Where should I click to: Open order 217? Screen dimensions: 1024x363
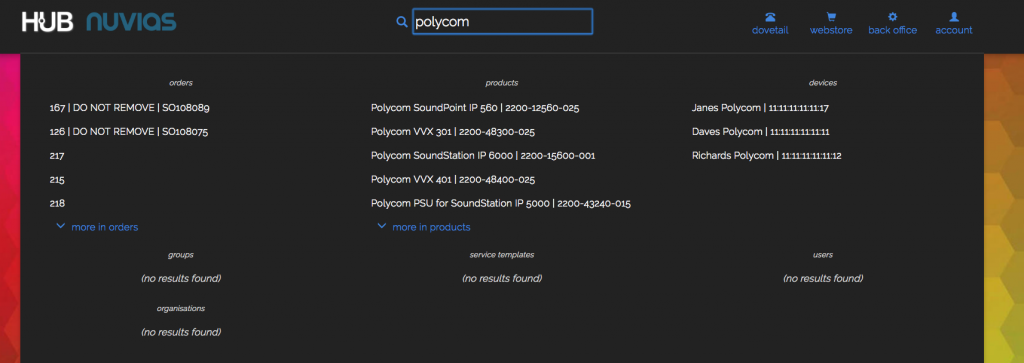coord(57,155)
